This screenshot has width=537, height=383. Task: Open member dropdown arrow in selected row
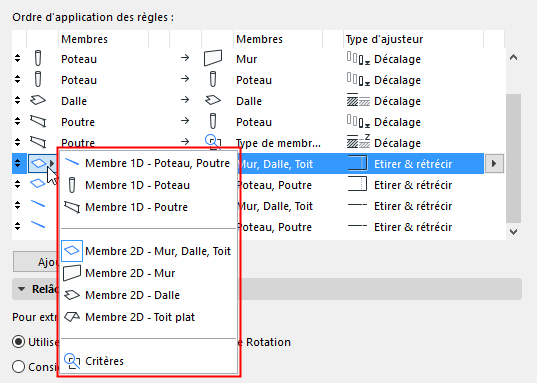[x=52, y=163]
